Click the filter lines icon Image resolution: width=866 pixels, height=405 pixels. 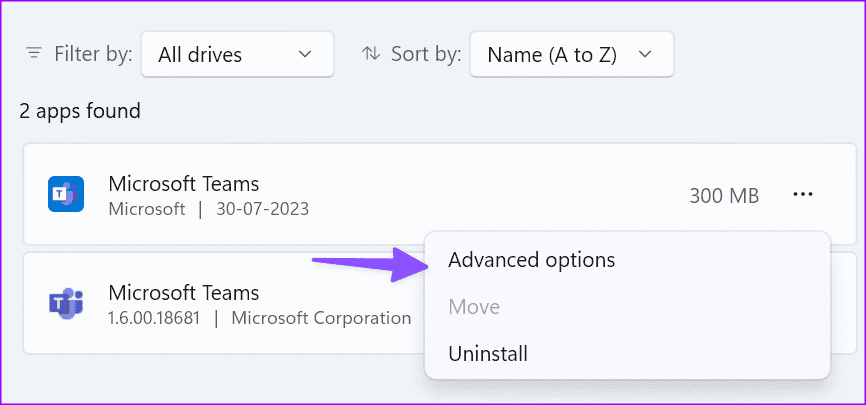pyautogui.click(x=34, y=54)
